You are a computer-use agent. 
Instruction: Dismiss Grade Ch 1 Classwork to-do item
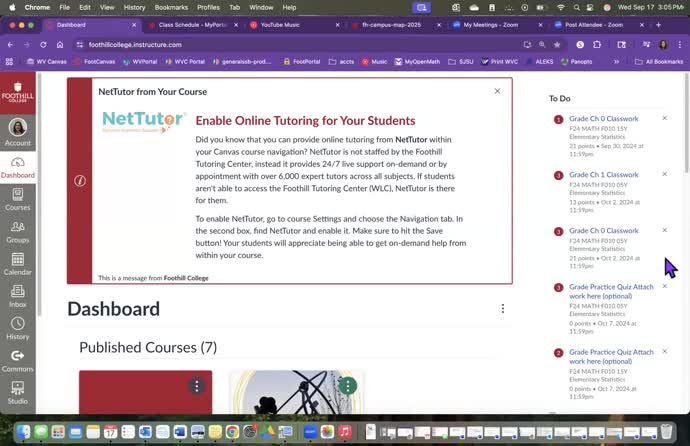(x=664, y=174)
